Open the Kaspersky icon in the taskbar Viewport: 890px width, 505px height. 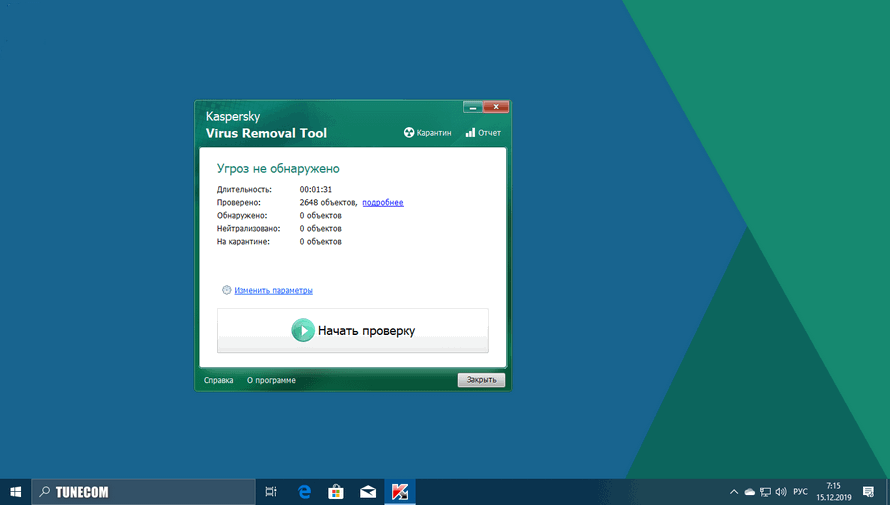coord(399,491)
